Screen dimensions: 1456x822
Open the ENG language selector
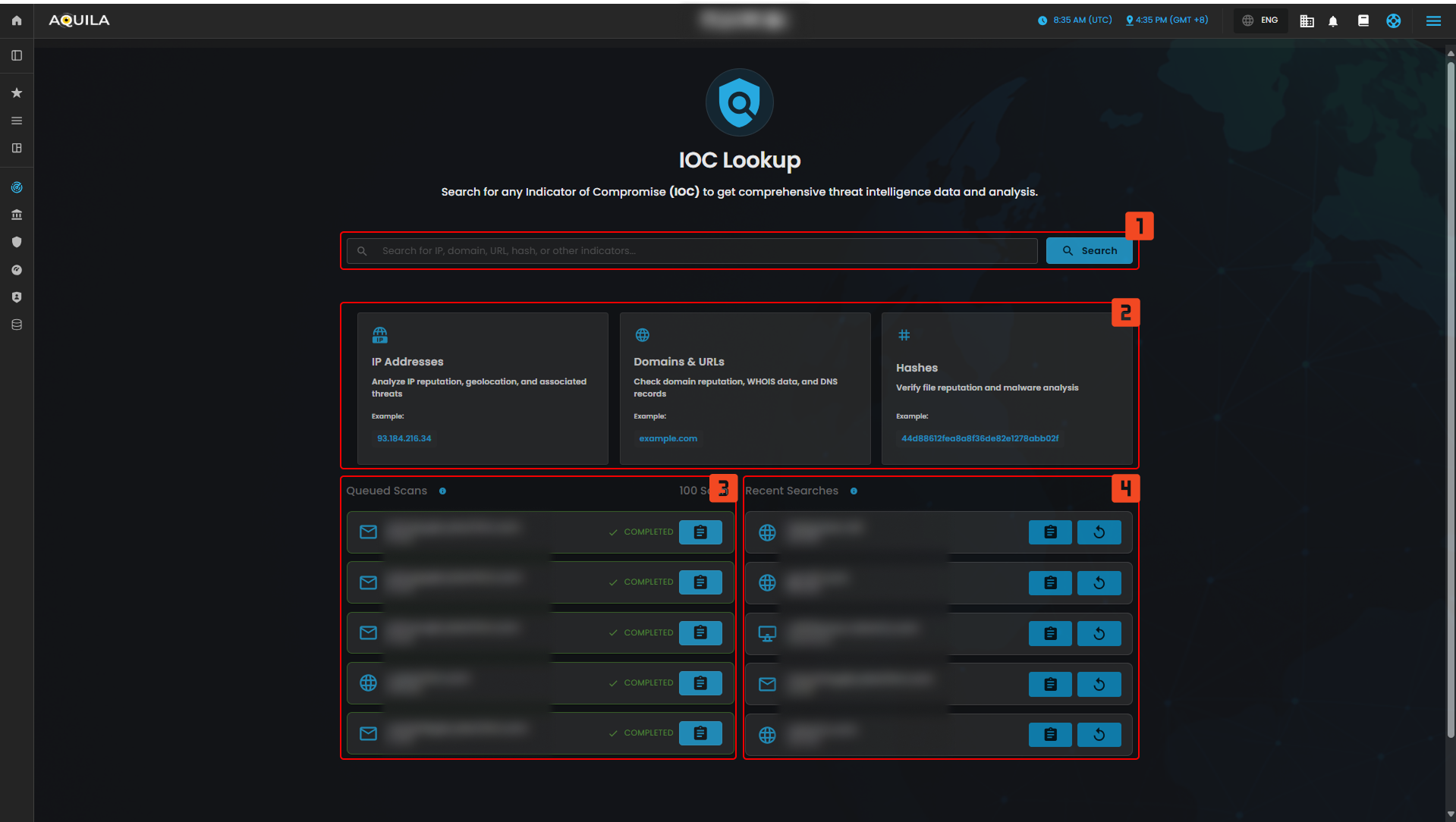point(1261,20)
